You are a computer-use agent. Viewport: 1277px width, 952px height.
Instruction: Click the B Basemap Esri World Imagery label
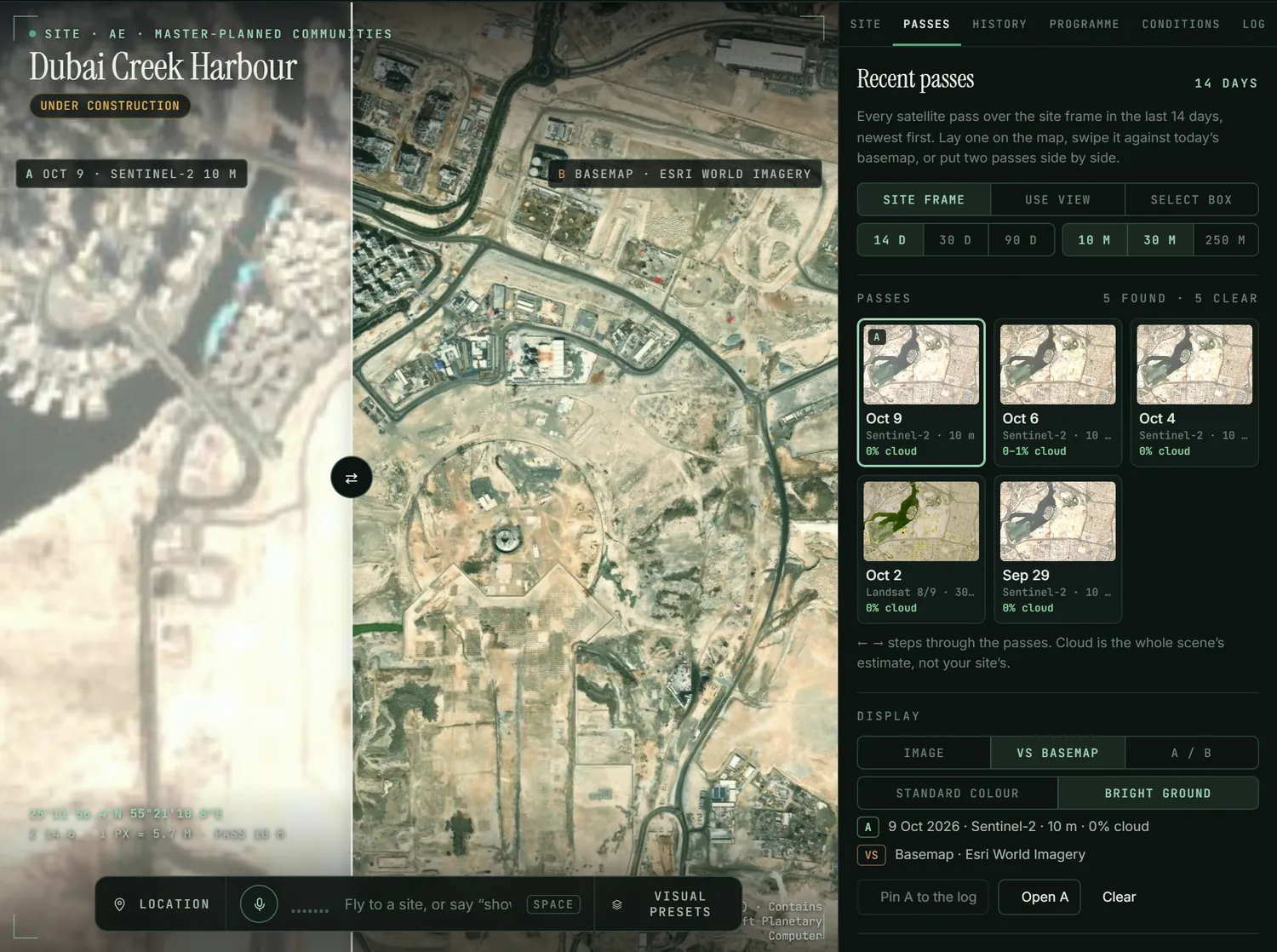tap(684, 174)
